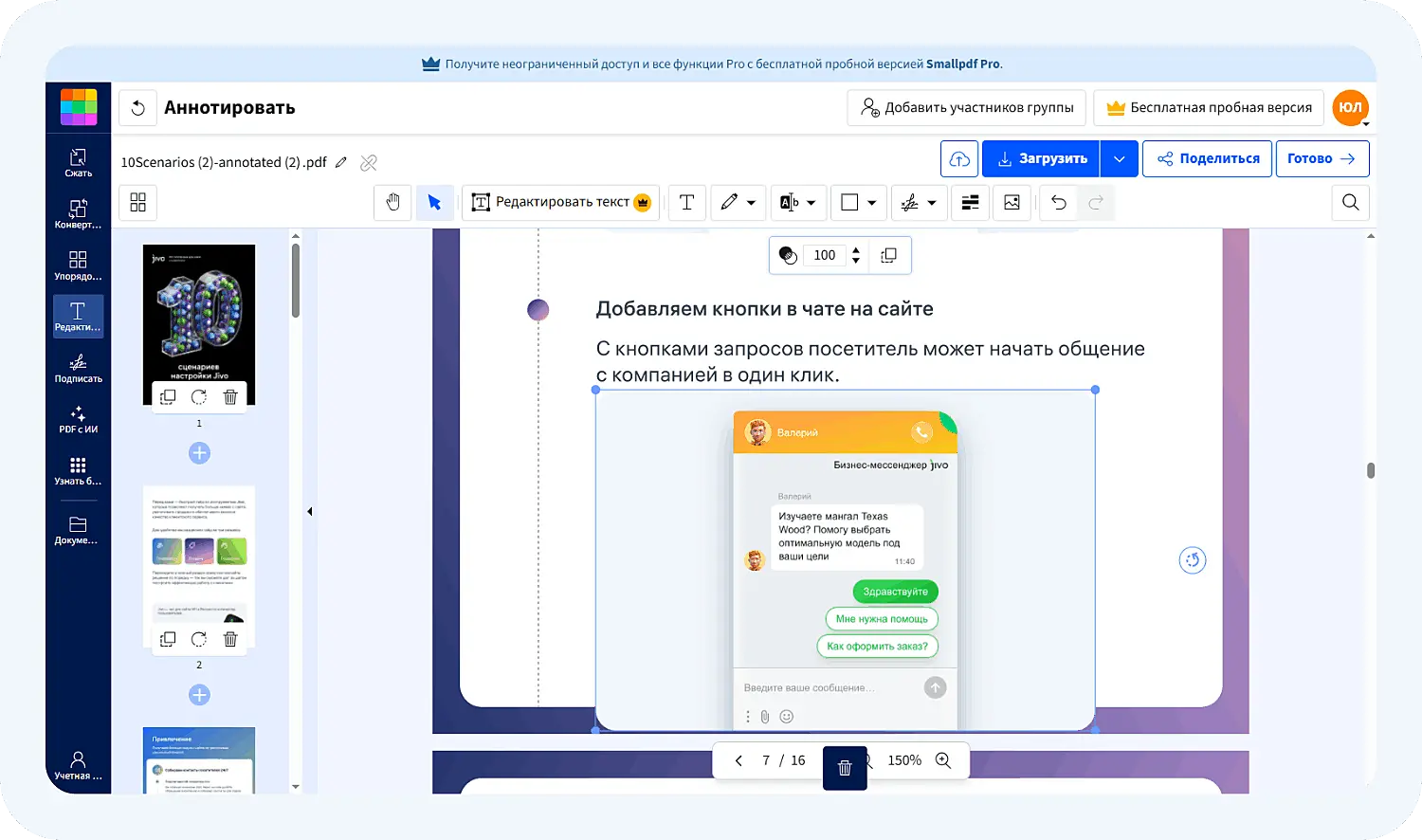
Task: Expand the shape tool dropdown arrow
Action: 871,203
